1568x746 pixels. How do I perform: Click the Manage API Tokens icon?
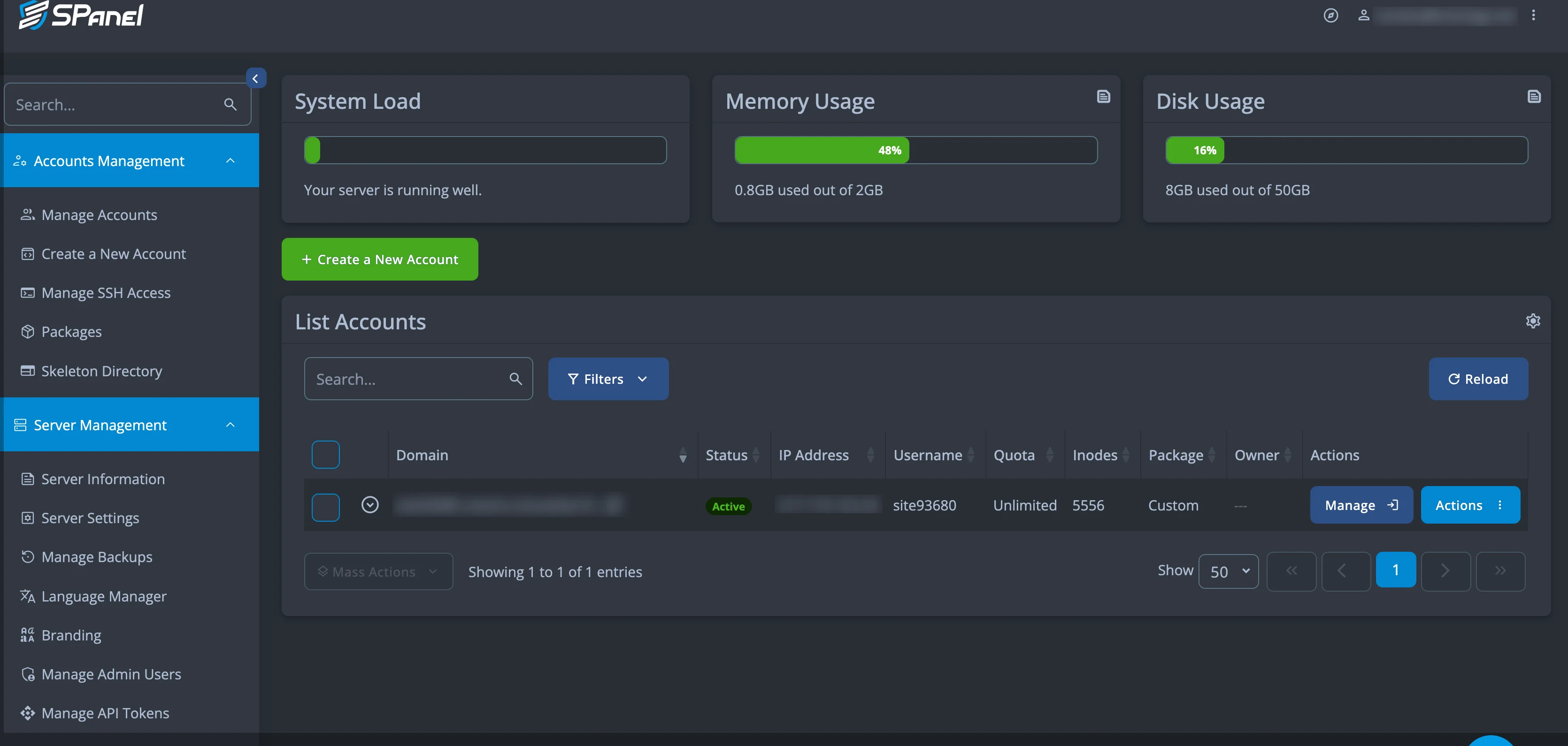[27, 713]
